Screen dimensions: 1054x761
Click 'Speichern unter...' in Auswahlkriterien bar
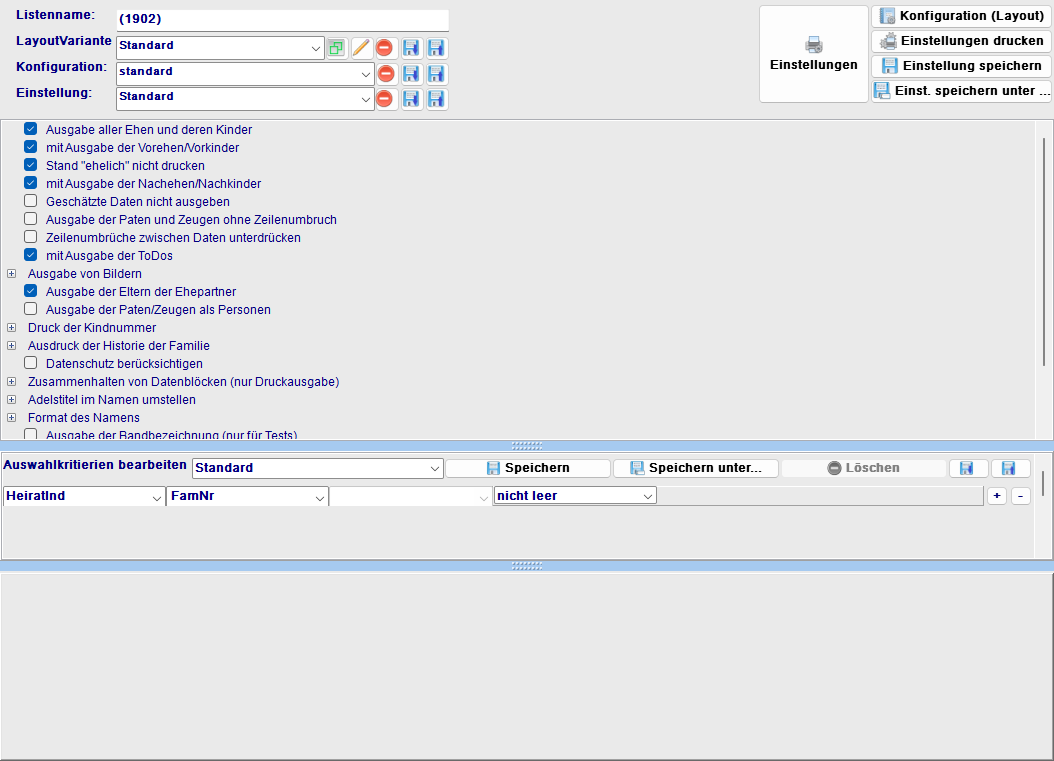[x=695, y=468]
